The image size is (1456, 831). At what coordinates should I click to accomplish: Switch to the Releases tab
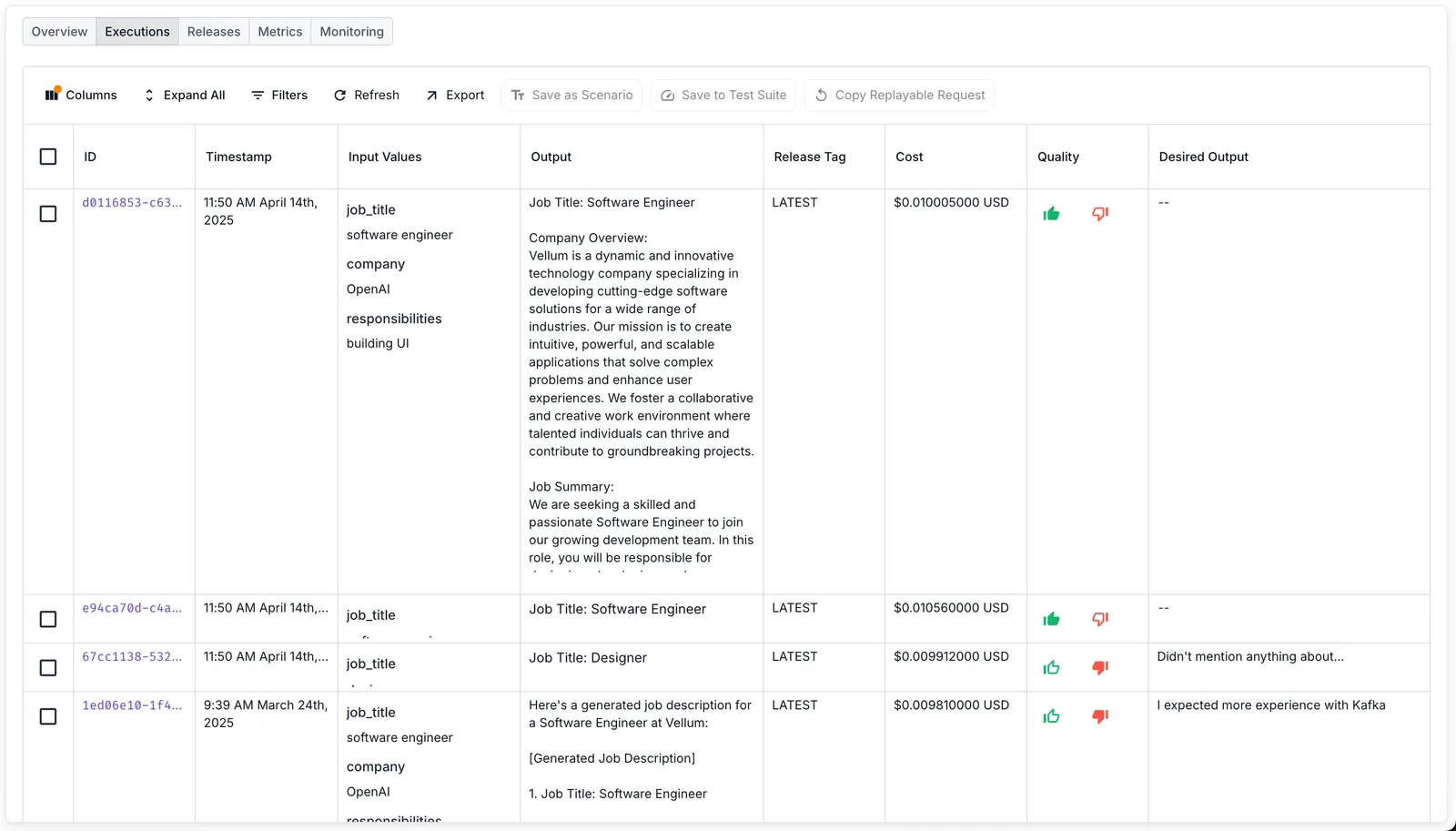pos(214,32)
